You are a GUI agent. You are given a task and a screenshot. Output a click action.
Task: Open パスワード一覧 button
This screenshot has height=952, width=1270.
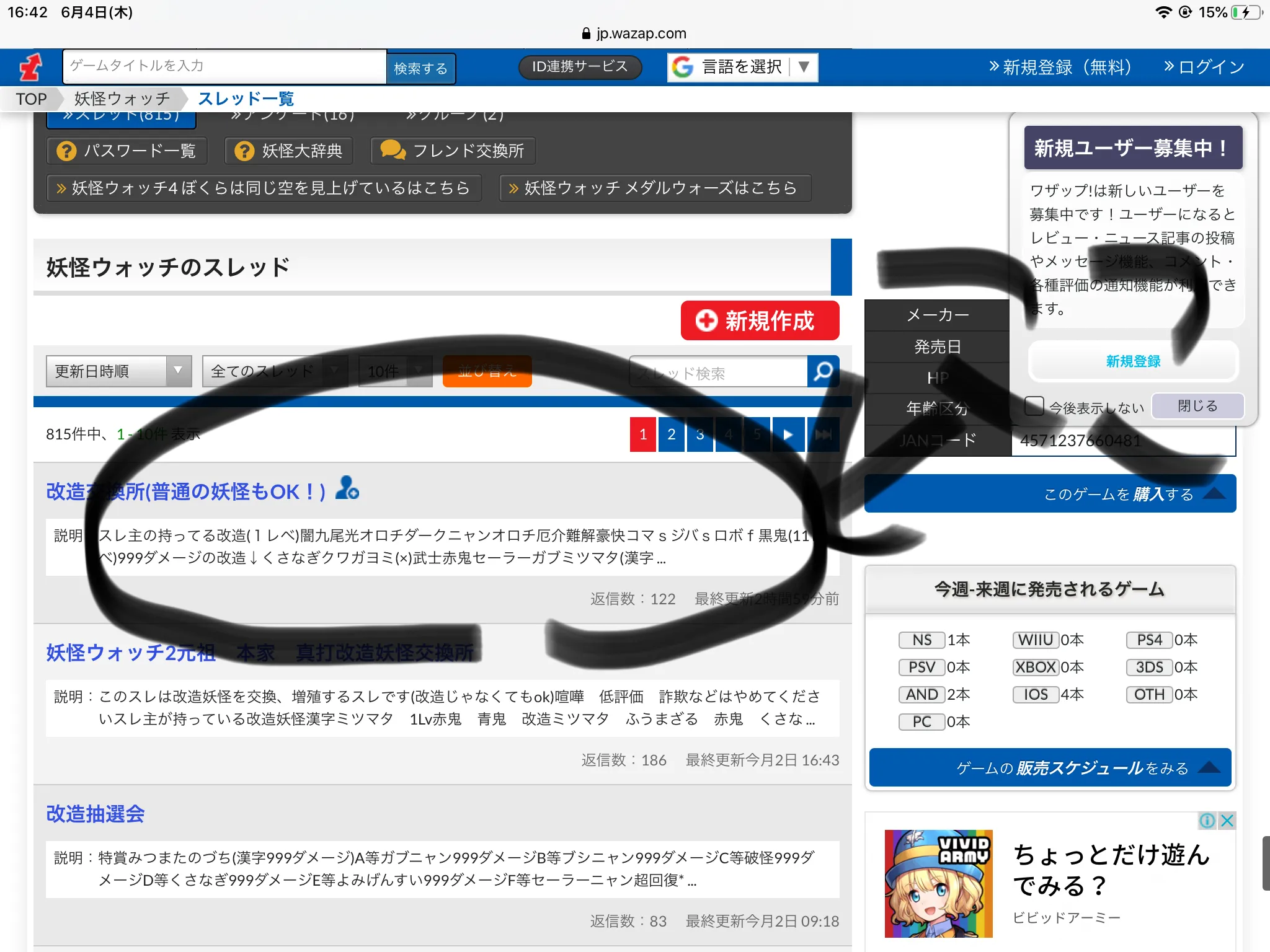pyautogui.click(x=127, y=151)
